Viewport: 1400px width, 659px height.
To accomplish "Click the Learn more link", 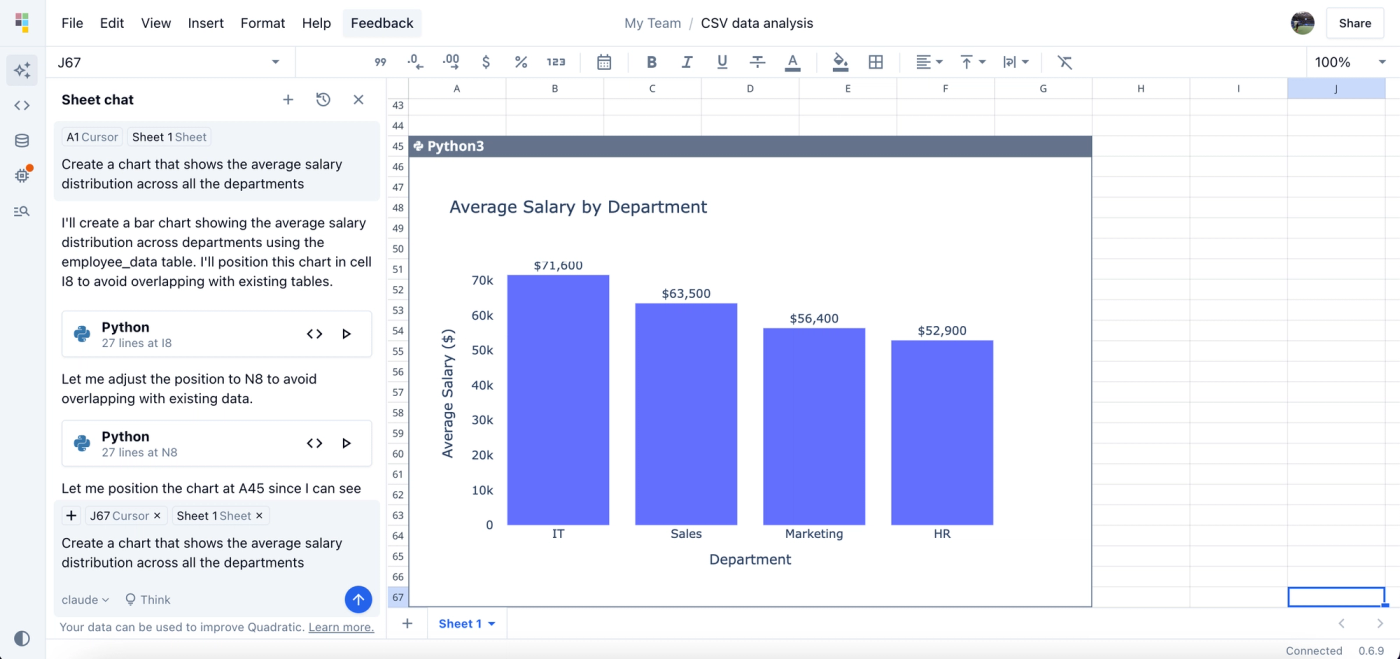I will pos(341,626).
